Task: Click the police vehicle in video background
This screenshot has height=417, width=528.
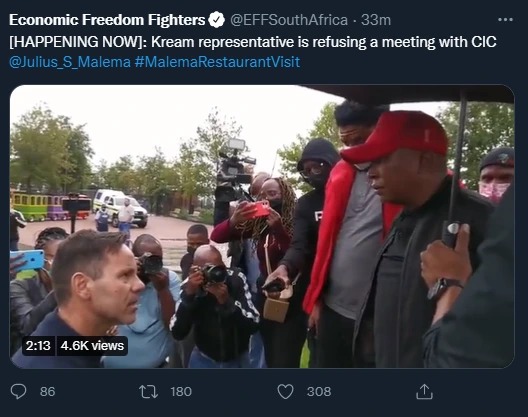Action: (120, 207)
